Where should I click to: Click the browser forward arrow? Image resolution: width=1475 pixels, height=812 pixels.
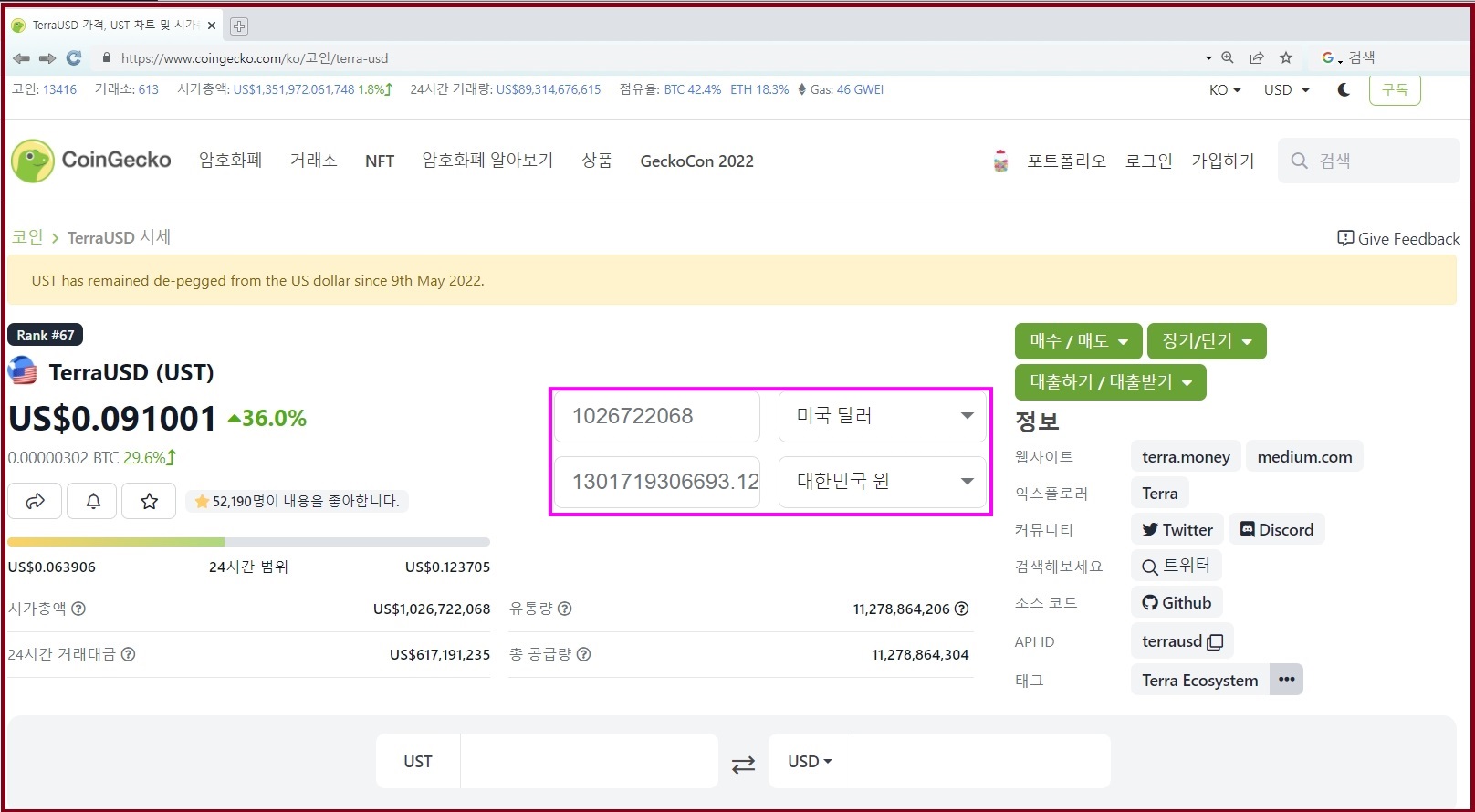coord(47,58)
